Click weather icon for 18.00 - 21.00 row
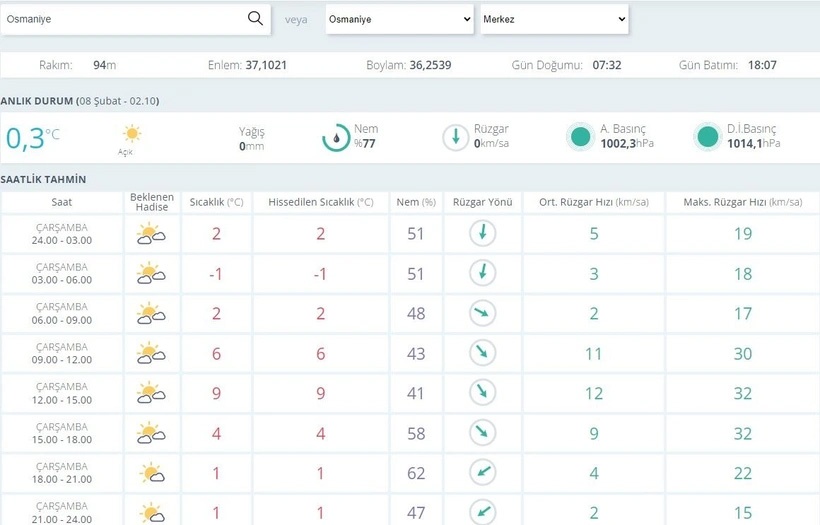The image size is (820, 525). pos(151,473)
